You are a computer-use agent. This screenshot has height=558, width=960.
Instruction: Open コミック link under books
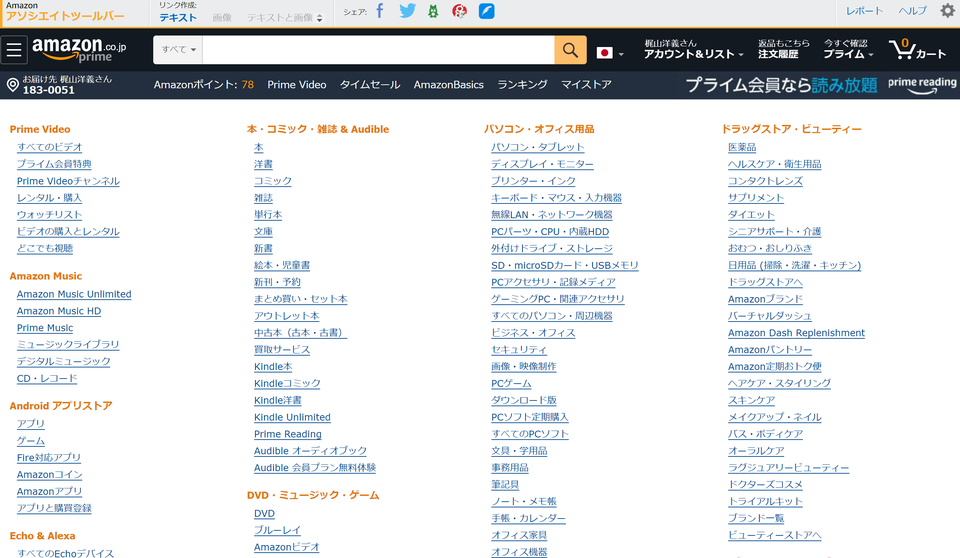[273, 181]
